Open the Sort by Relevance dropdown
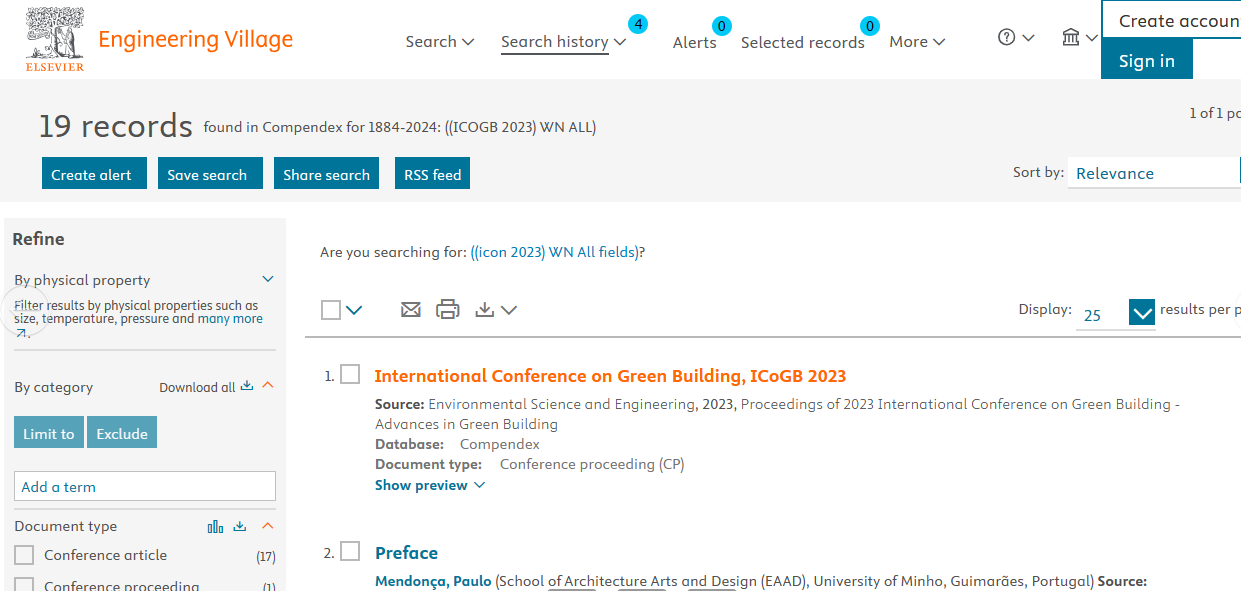 (x=1154, y=172)
